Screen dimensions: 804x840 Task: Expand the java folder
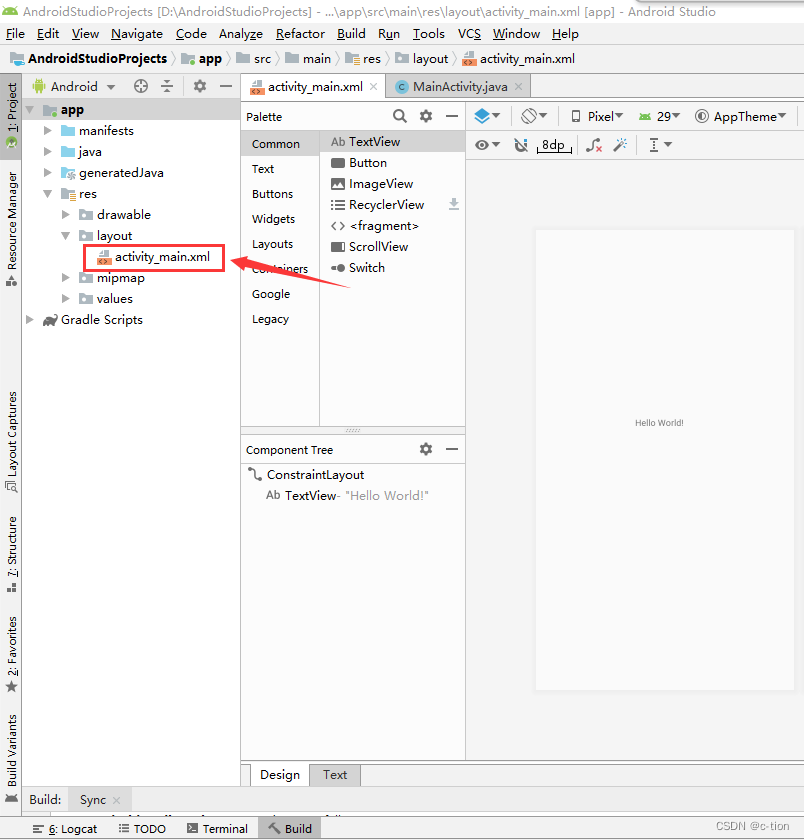pos(48,152)
